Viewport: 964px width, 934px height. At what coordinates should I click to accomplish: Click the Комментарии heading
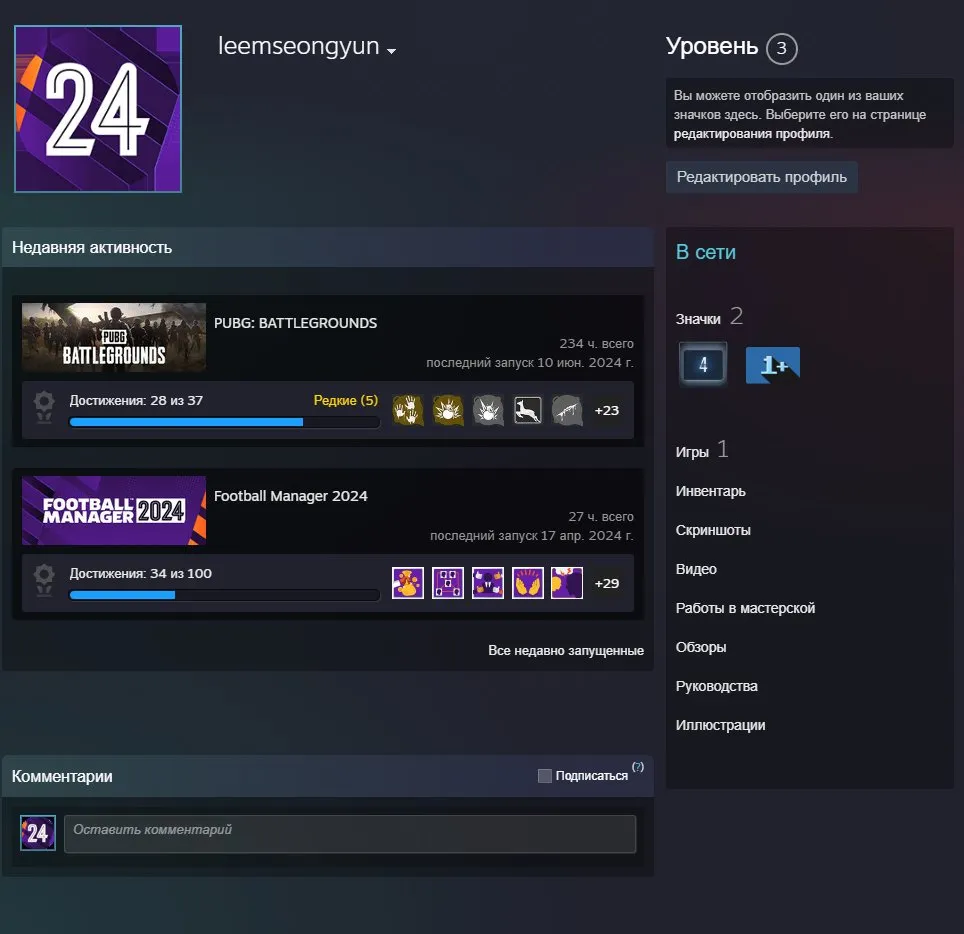click(x=62, y=777)
